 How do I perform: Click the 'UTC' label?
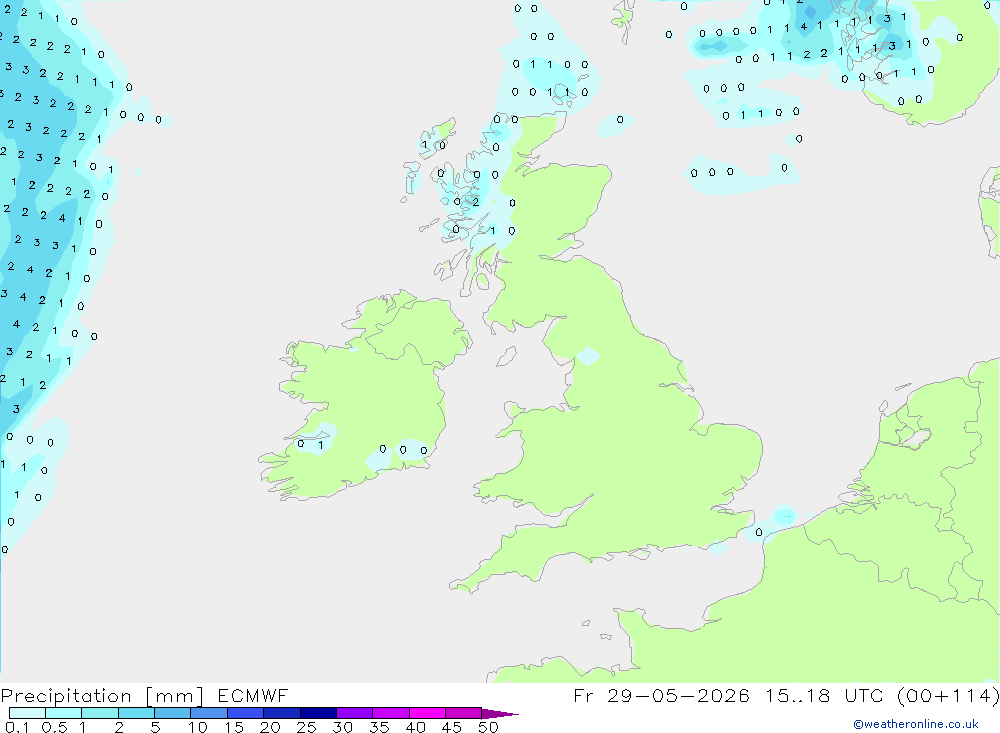point(864,695)
